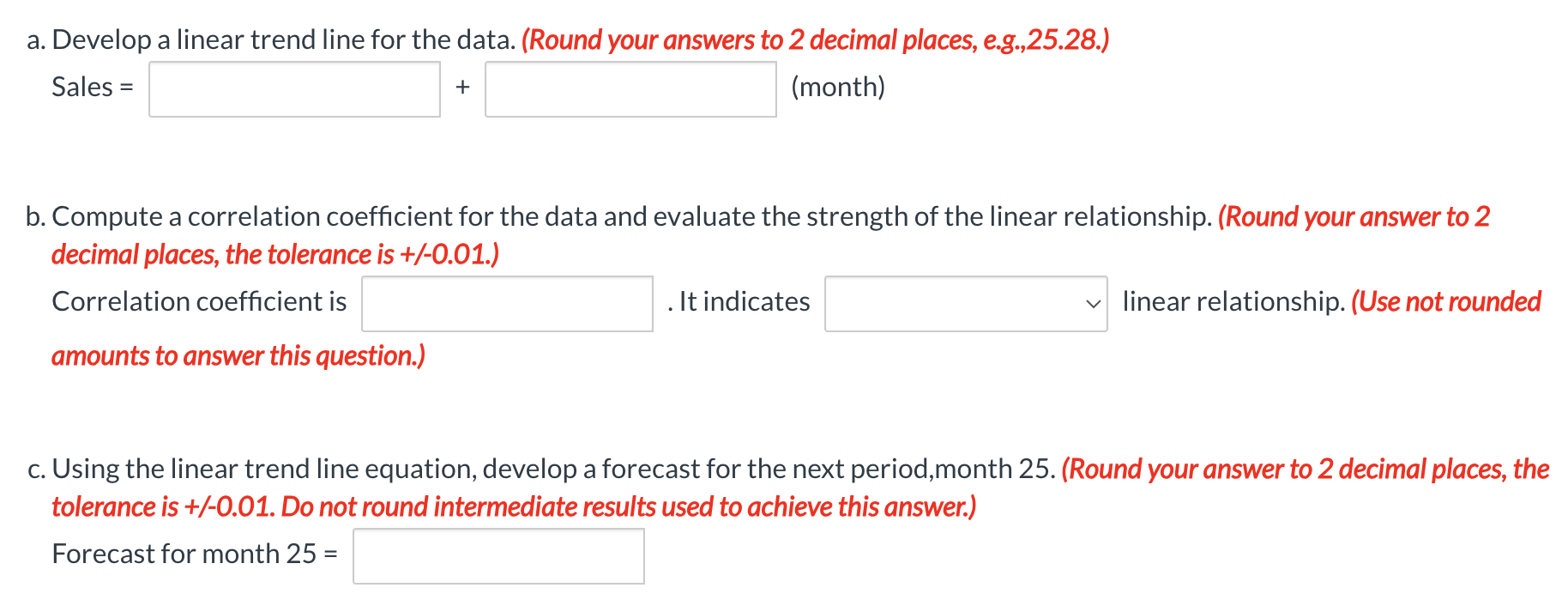Viewport: 1568px width, 606px height.
Task: Click the first input box after "Sales ="
Action: 294,88
